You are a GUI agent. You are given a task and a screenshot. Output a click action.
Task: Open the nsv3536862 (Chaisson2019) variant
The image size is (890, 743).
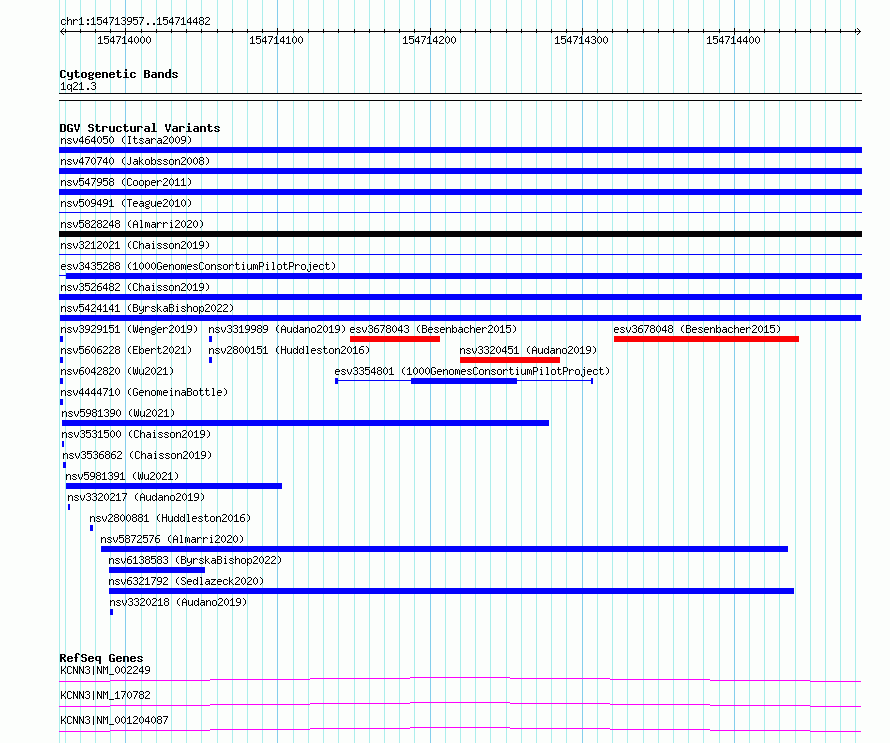point(137,455)
